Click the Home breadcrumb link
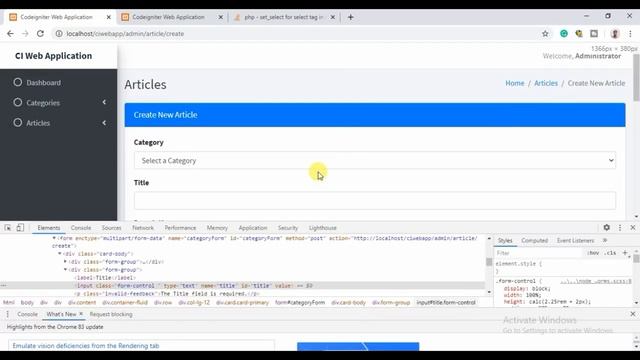The width and height of the screenshot is (640, 360). click(515, 83)
